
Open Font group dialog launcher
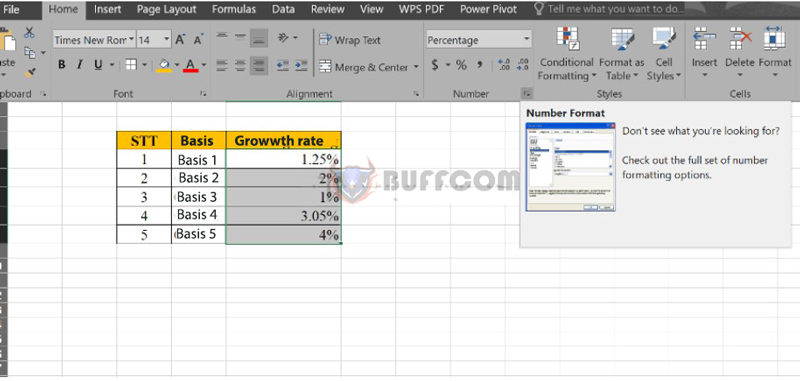(x=203, y=94)
